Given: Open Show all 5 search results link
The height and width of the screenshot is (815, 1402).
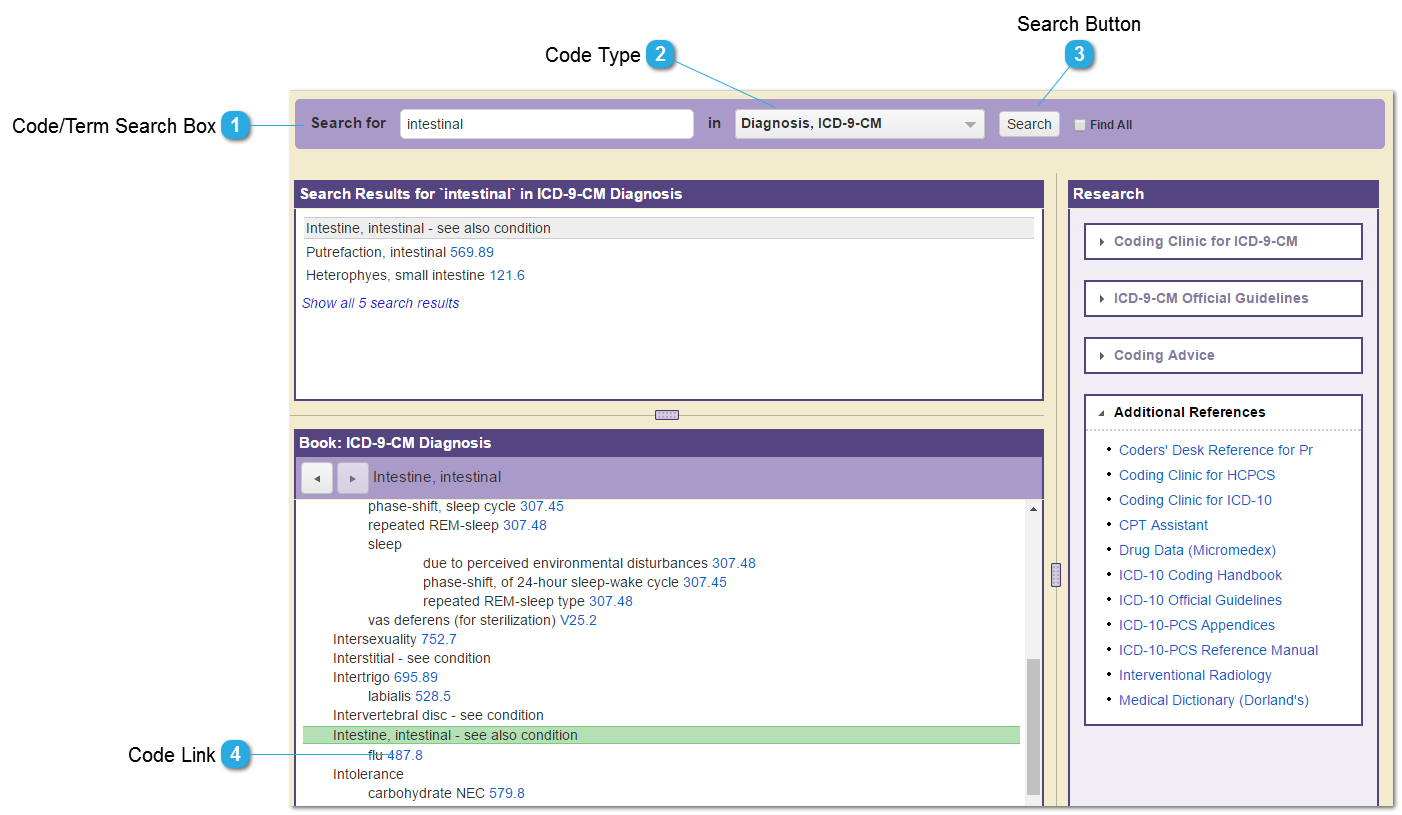Looking at the screenshot, I should (x=380, y=303).
